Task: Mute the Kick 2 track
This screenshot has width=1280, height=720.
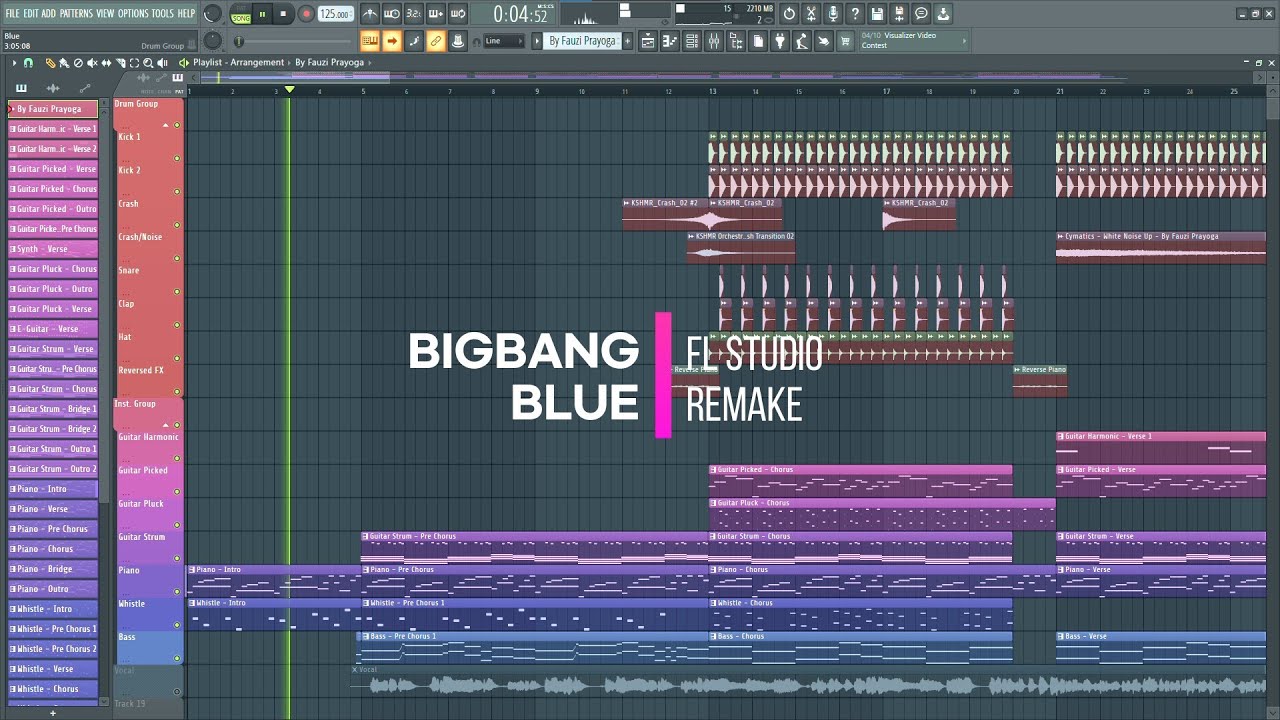Action: [x=177, y=191]
